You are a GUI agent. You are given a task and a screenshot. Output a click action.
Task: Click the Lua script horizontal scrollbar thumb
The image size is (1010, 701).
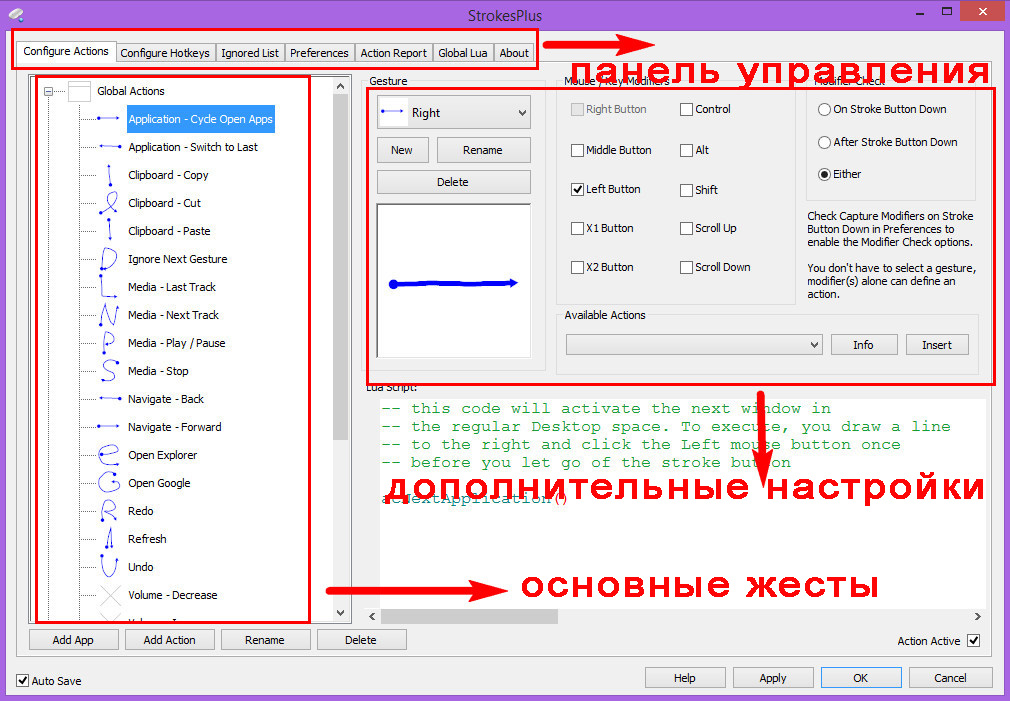[x=469, y=617]
